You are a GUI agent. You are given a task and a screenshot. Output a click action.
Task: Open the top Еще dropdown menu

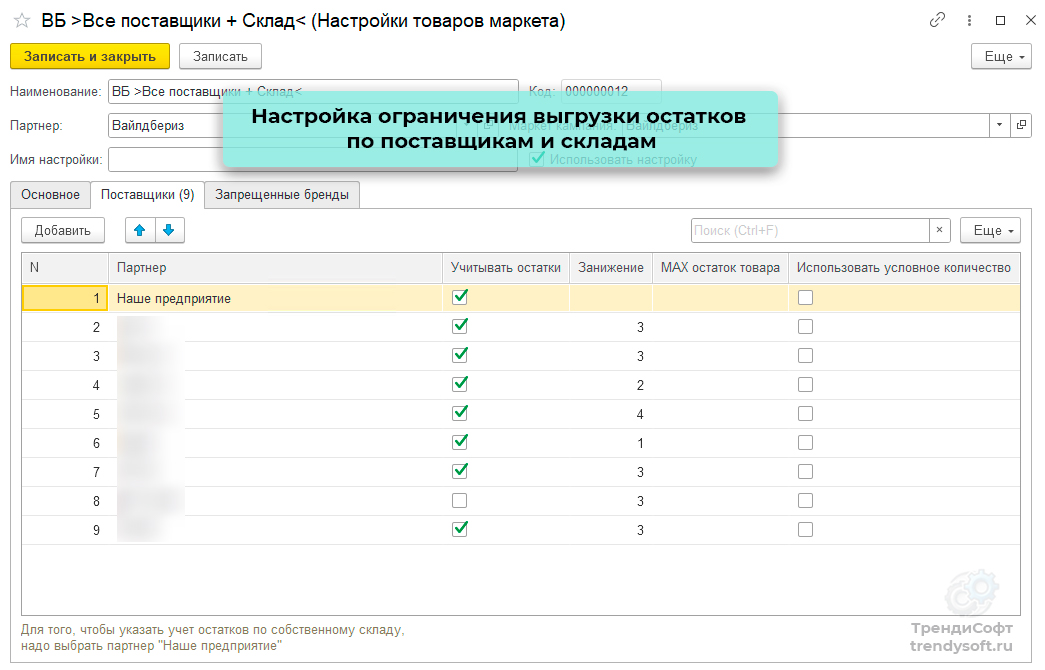(x=1001, y=57)
